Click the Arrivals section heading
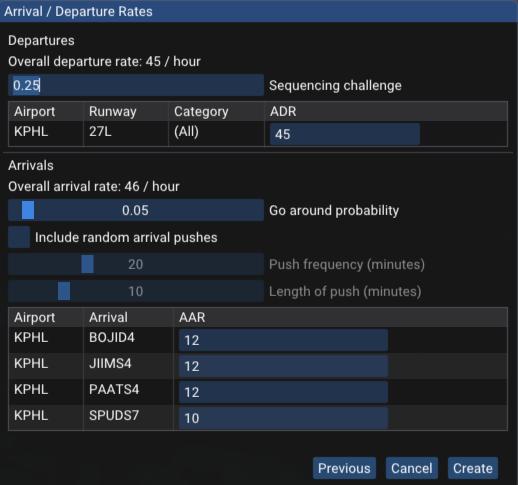Screen dimensions: 518x485 pos(31,166)
